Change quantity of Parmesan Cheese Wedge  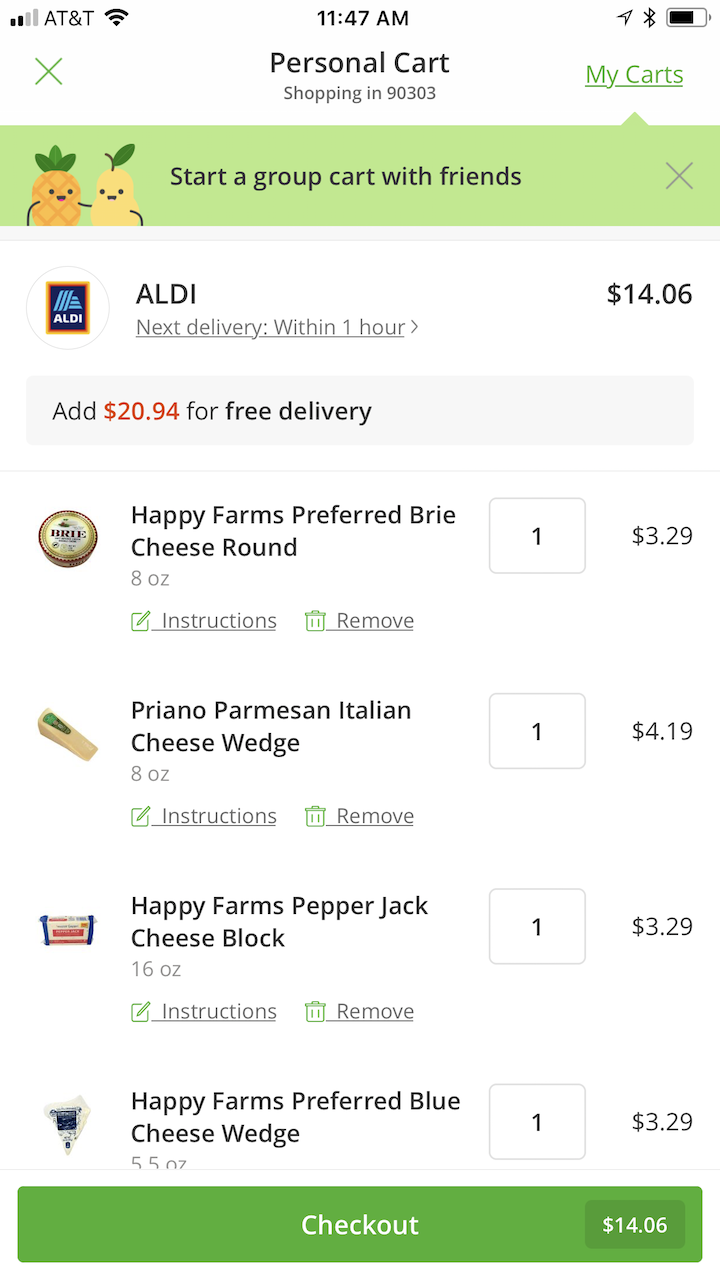click(x=537, y=731)
